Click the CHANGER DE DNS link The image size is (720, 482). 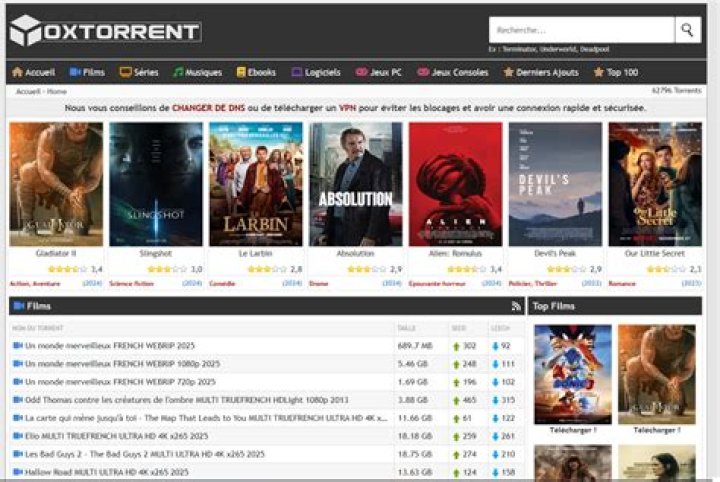click(x=208, y=108)
